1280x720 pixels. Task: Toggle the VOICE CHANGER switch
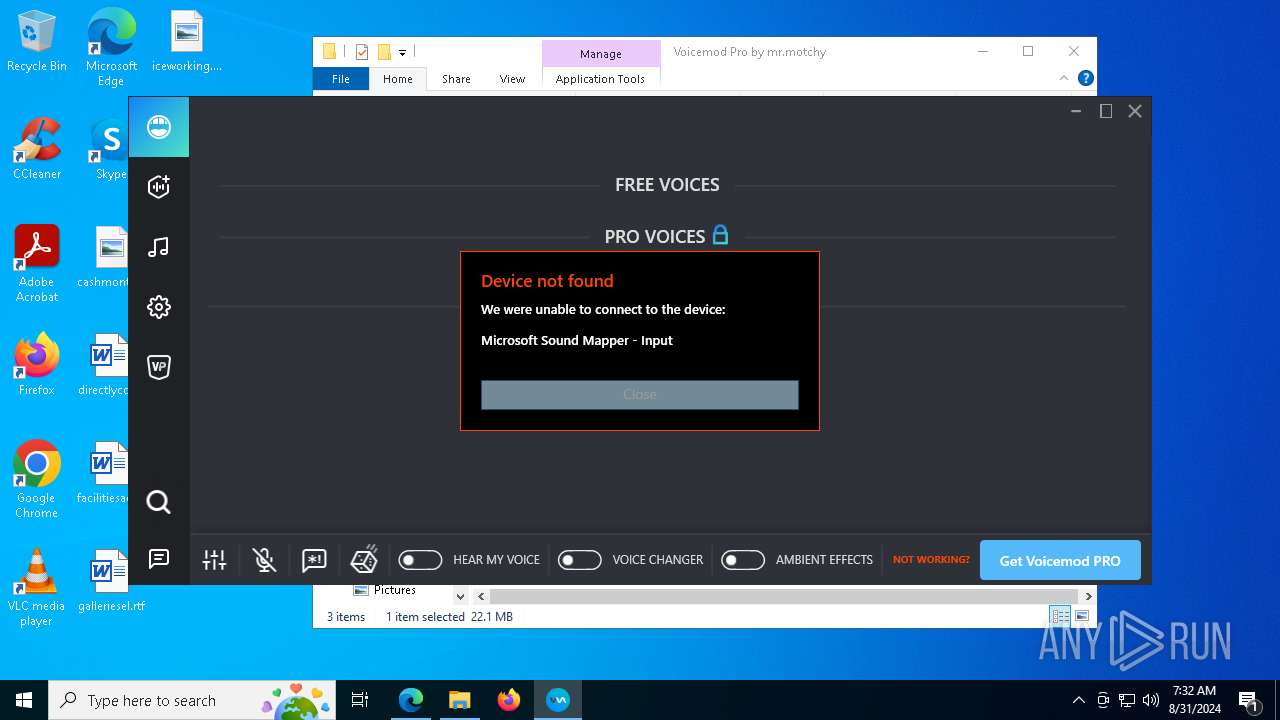(579, 560)
